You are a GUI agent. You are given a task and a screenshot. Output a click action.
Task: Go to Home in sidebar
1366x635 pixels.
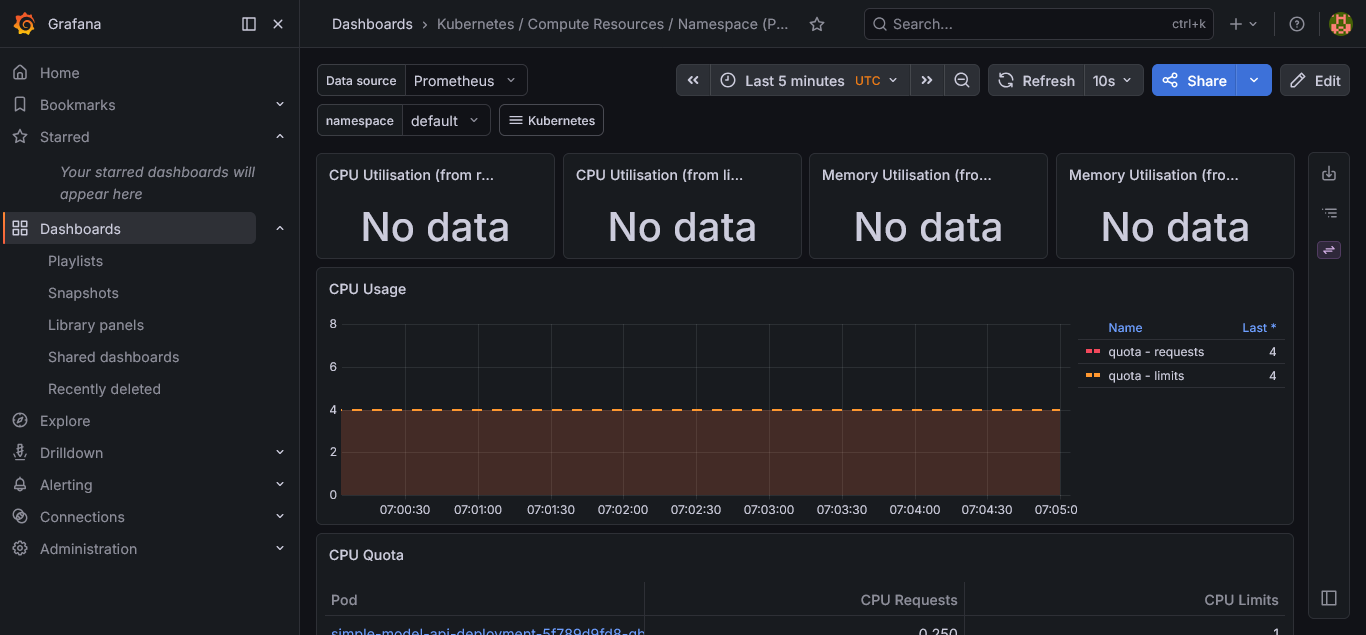click(59, 73)
